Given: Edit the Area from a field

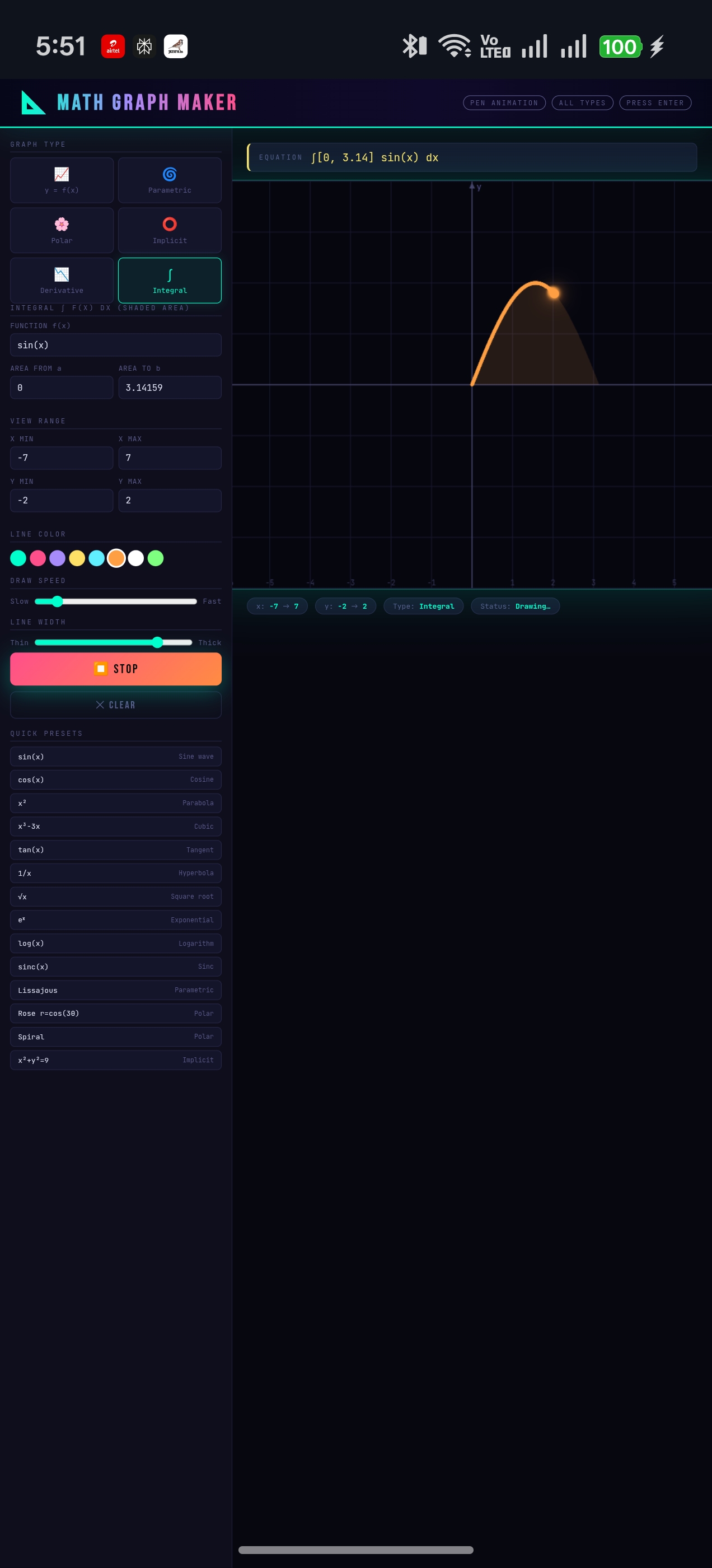Looking at the screenshot, I should (62, 387).
